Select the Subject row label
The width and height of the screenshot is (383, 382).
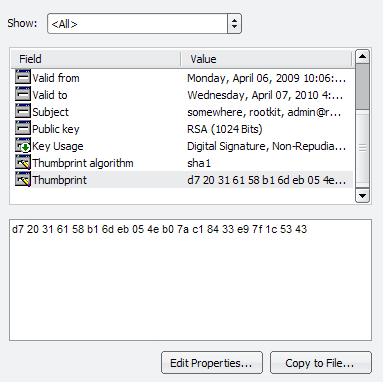click(51, 112)
